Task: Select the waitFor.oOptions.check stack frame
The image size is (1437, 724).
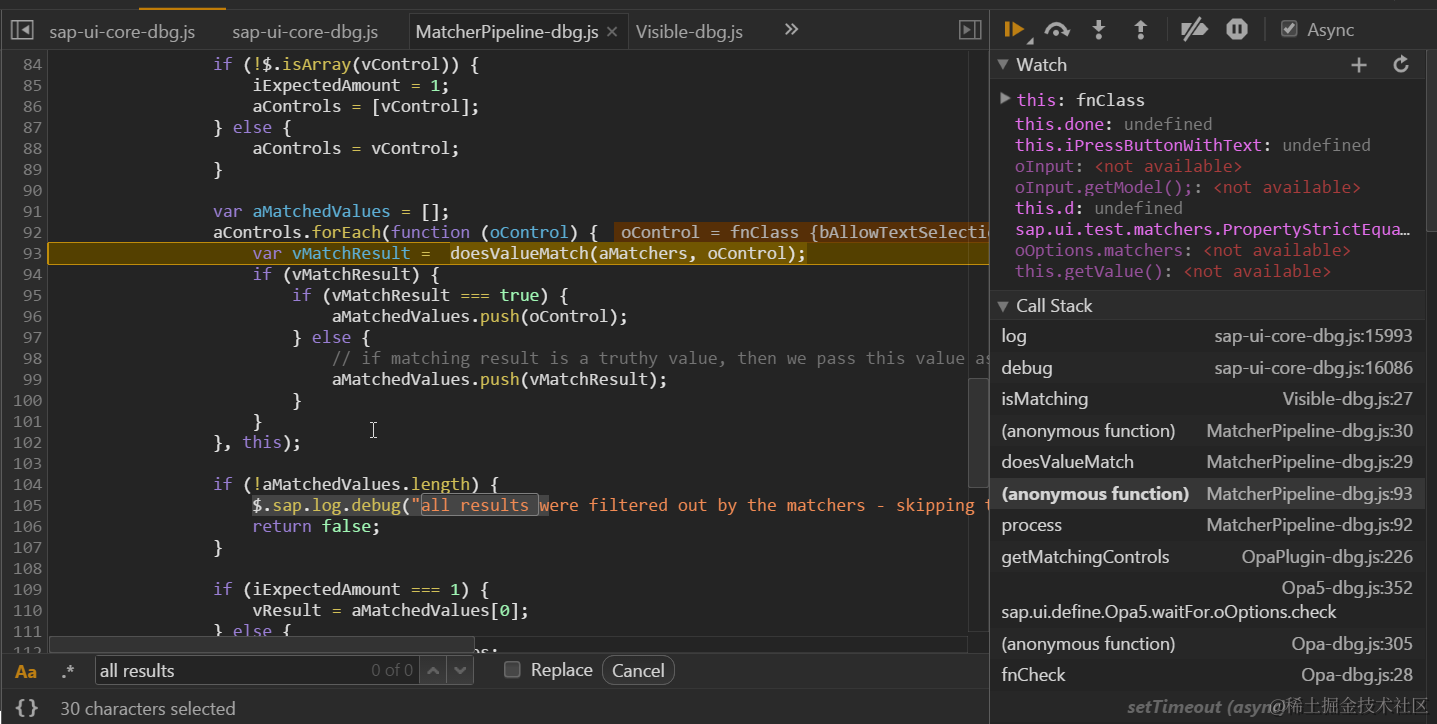Action: (1207, 600)
